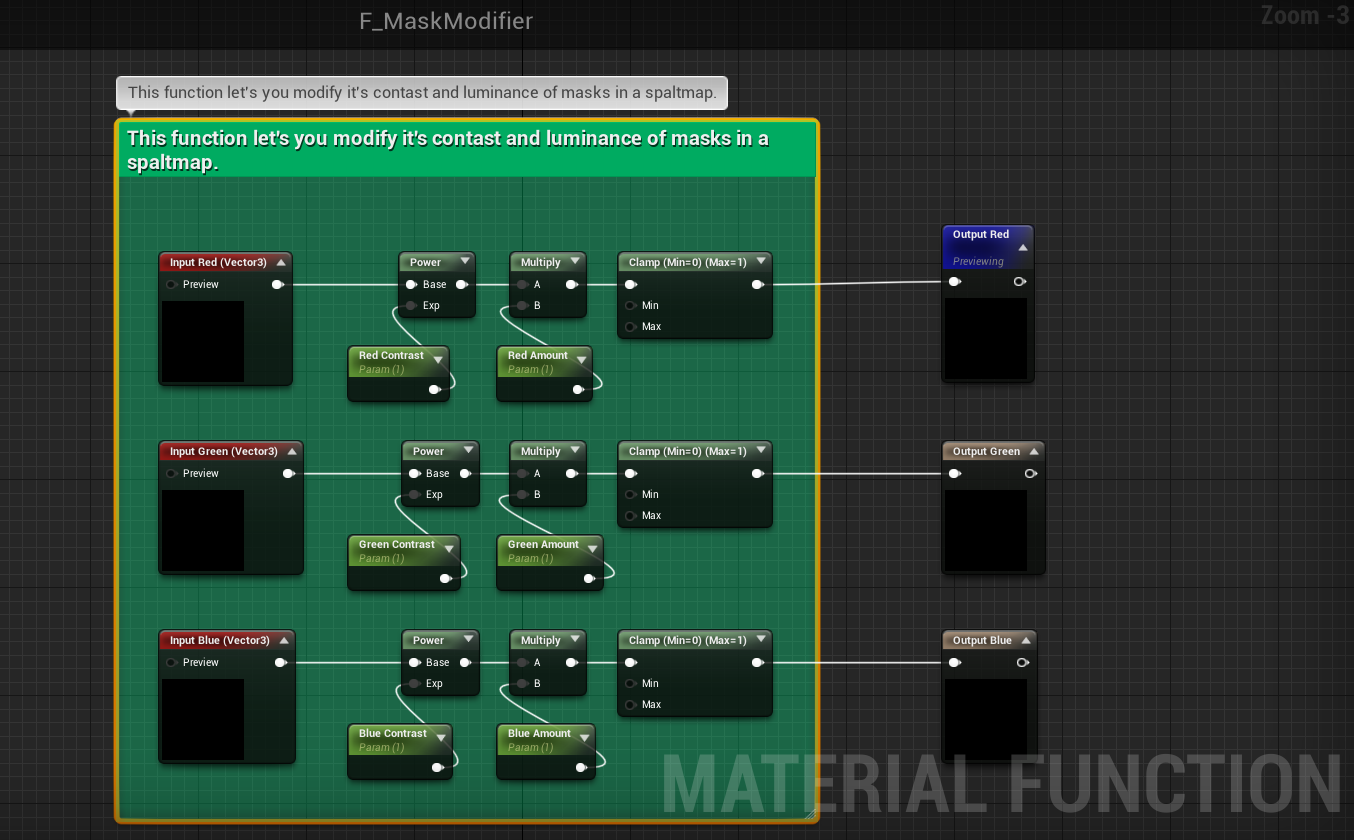This screenshot has height=840, width=1354.
Task: Click the Output Green right-side pin
Action: click(1030, 474)
